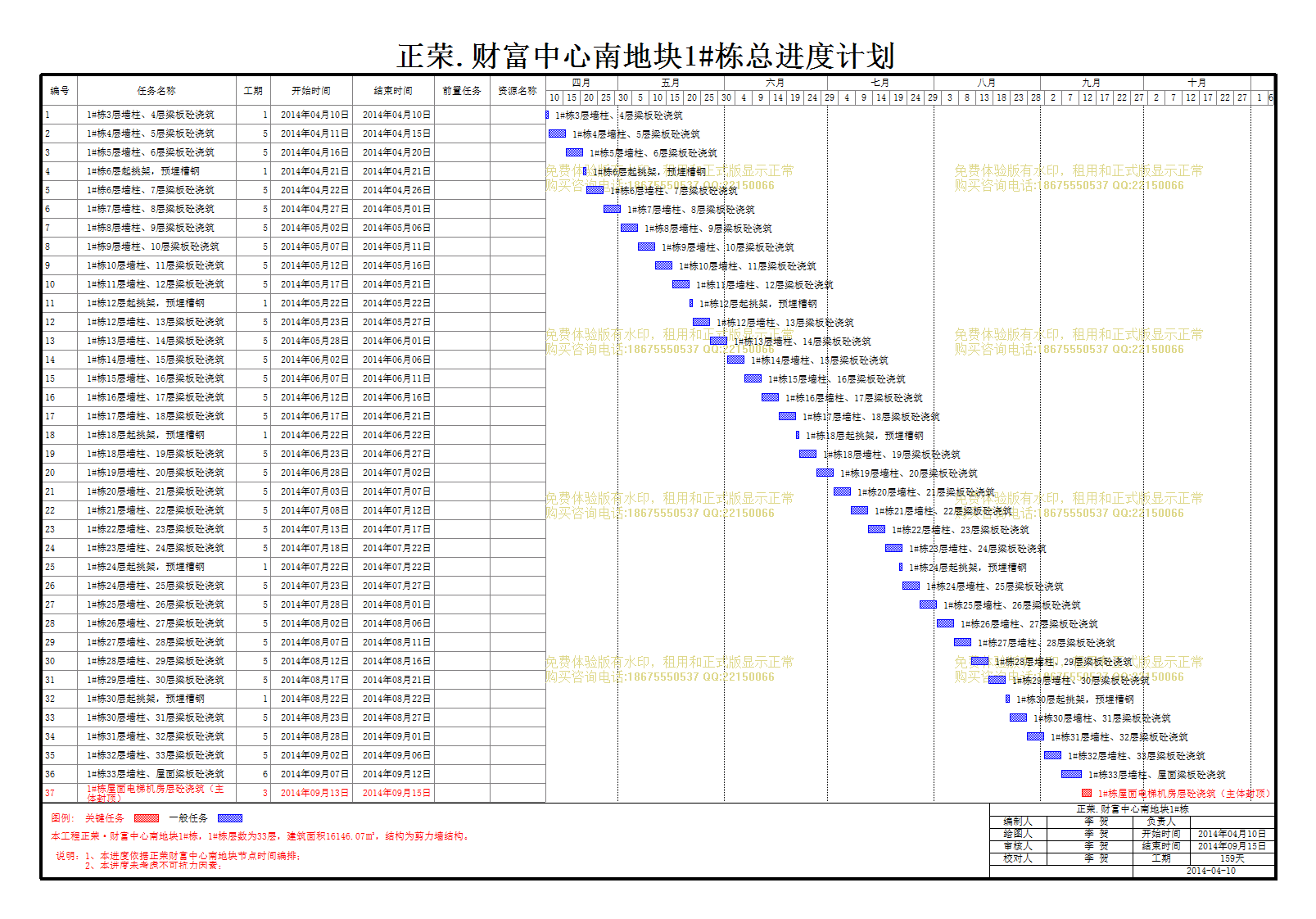
Task: Select the 2014-04-10 date at bottom of title block
Action: (x=1211, y=871)
